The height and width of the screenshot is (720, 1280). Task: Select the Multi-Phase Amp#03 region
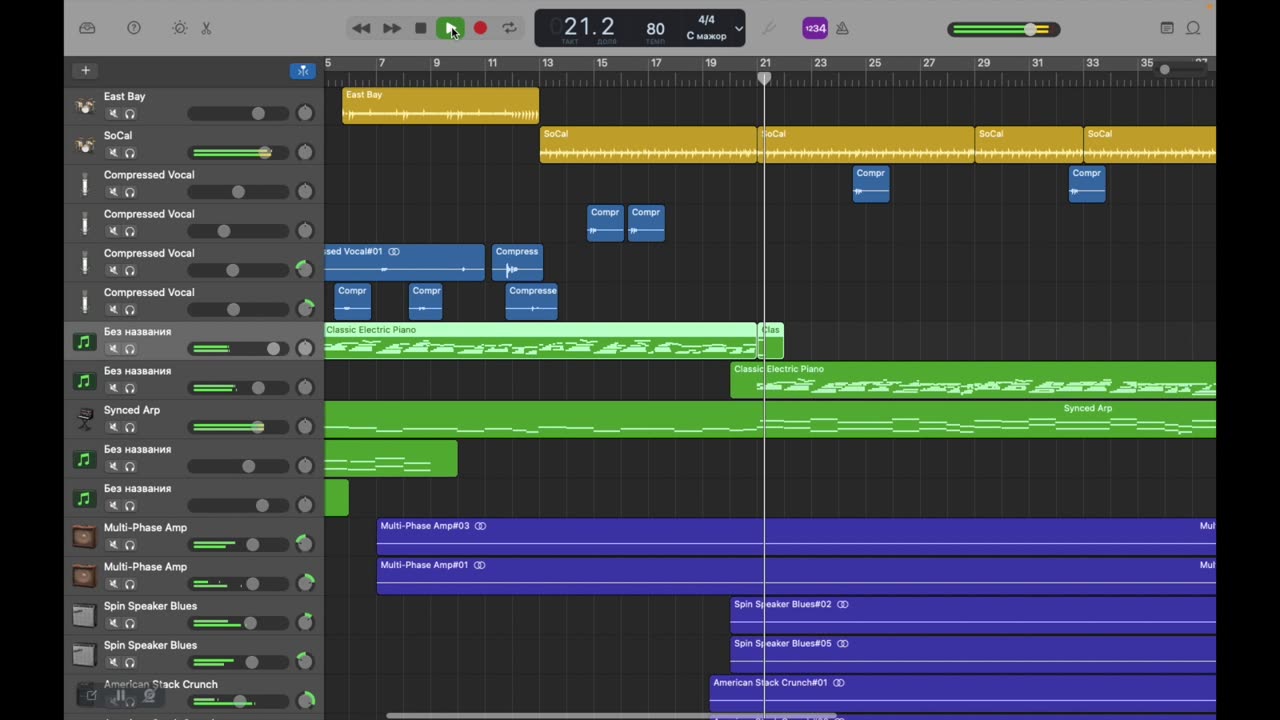[796, 536]
